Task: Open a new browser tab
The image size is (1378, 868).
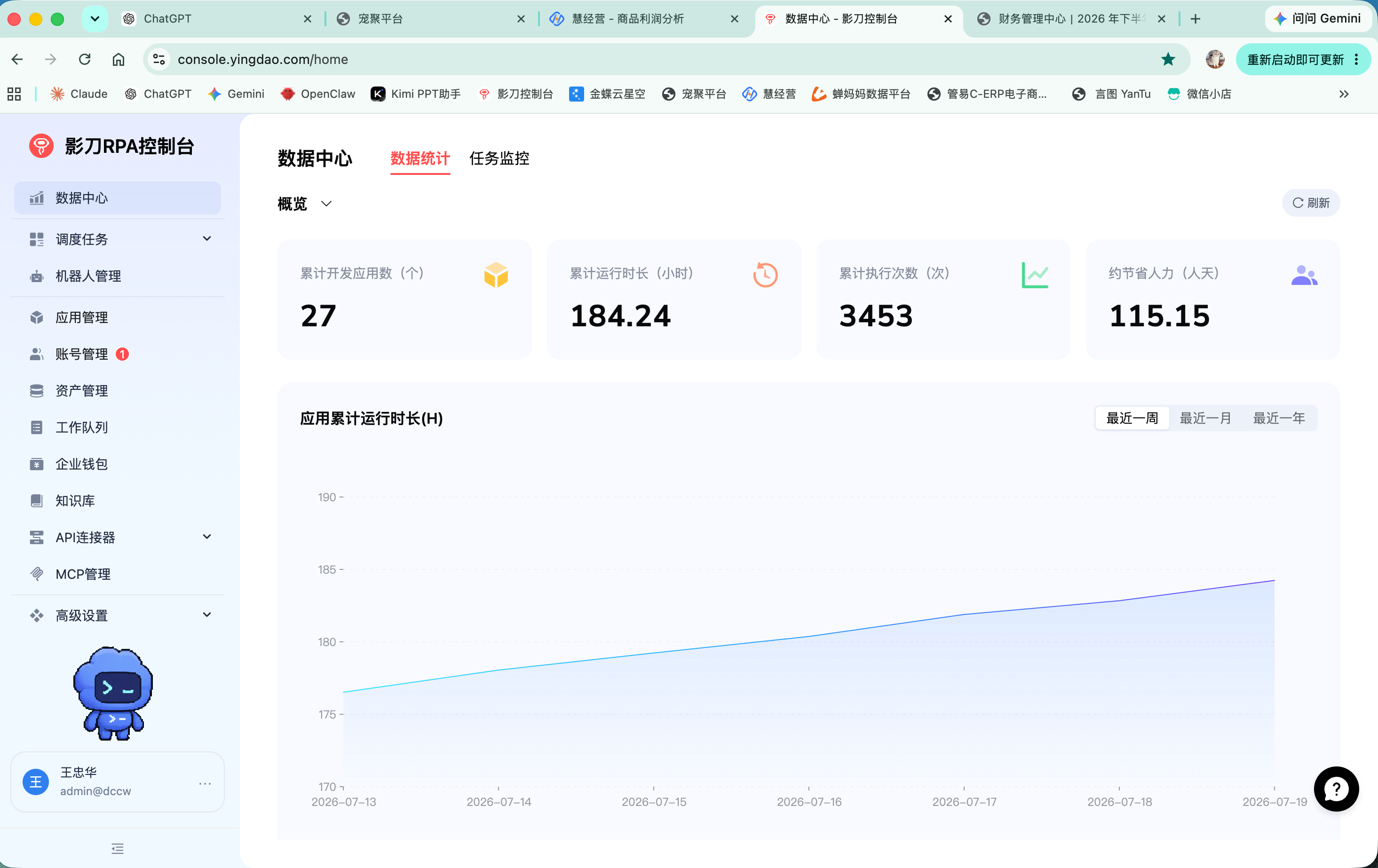Action: tap(1196, 19)
